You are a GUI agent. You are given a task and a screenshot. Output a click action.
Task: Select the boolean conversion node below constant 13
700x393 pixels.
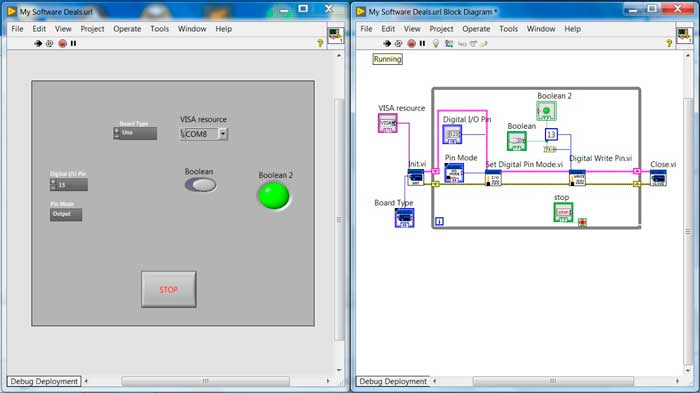(x=550, y=149)
